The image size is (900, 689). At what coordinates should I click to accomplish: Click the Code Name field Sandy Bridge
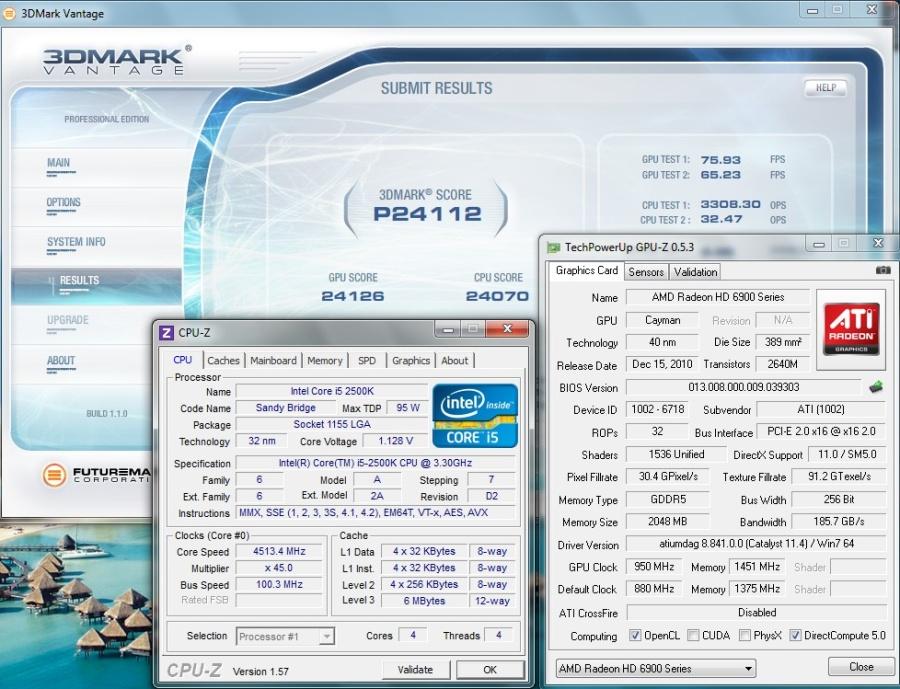tap(286, 408)
